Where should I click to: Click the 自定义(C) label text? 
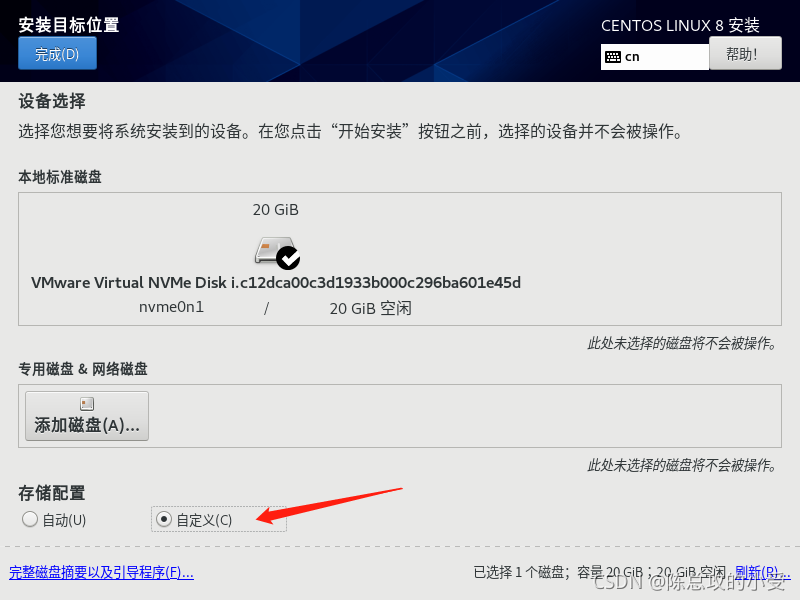pyautogui.click(x=204, y=520)
